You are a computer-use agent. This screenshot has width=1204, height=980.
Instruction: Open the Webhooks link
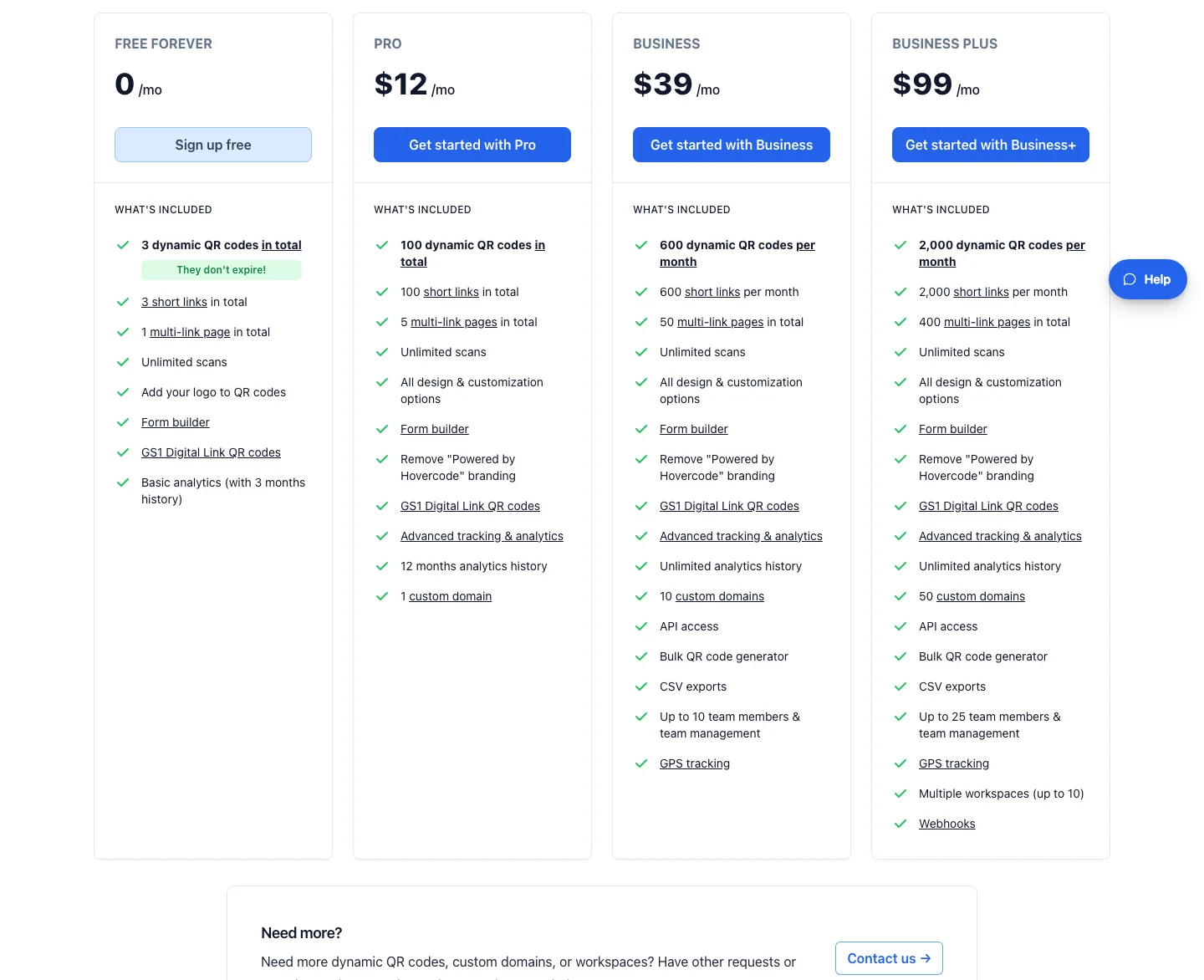point(947,824)
